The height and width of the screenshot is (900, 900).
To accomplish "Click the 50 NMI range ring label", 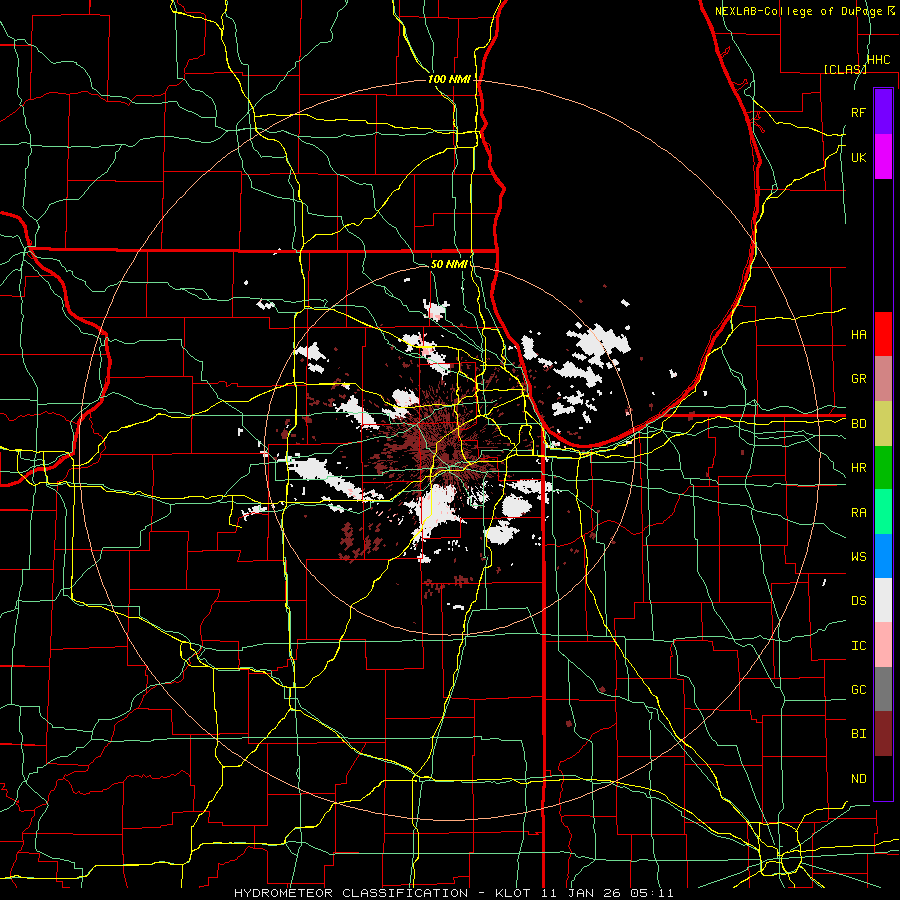I will tap(449, 264).
